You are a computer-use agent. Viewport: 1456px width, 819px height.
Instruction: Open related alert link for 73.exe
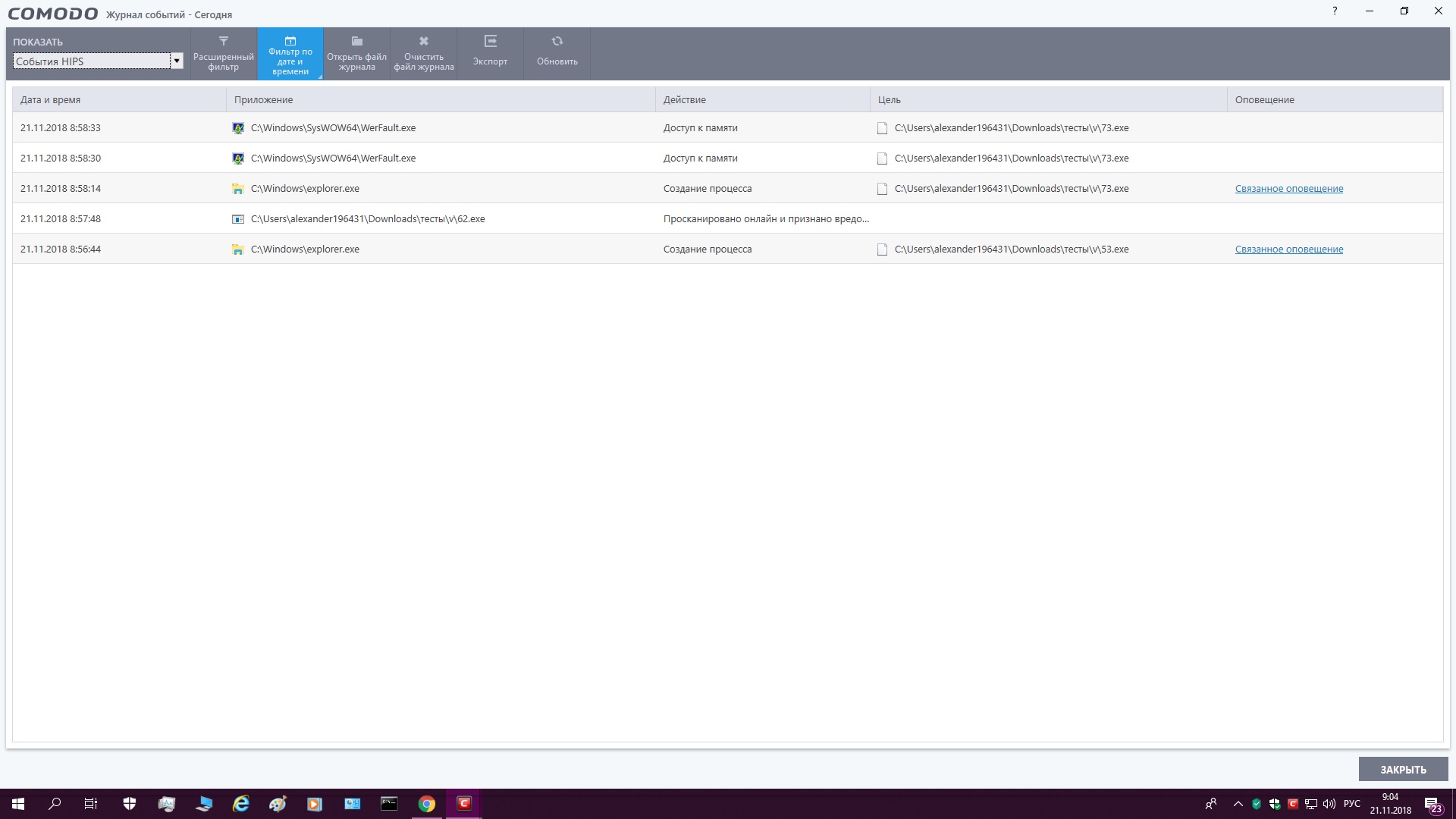[x=1288, y=189]
